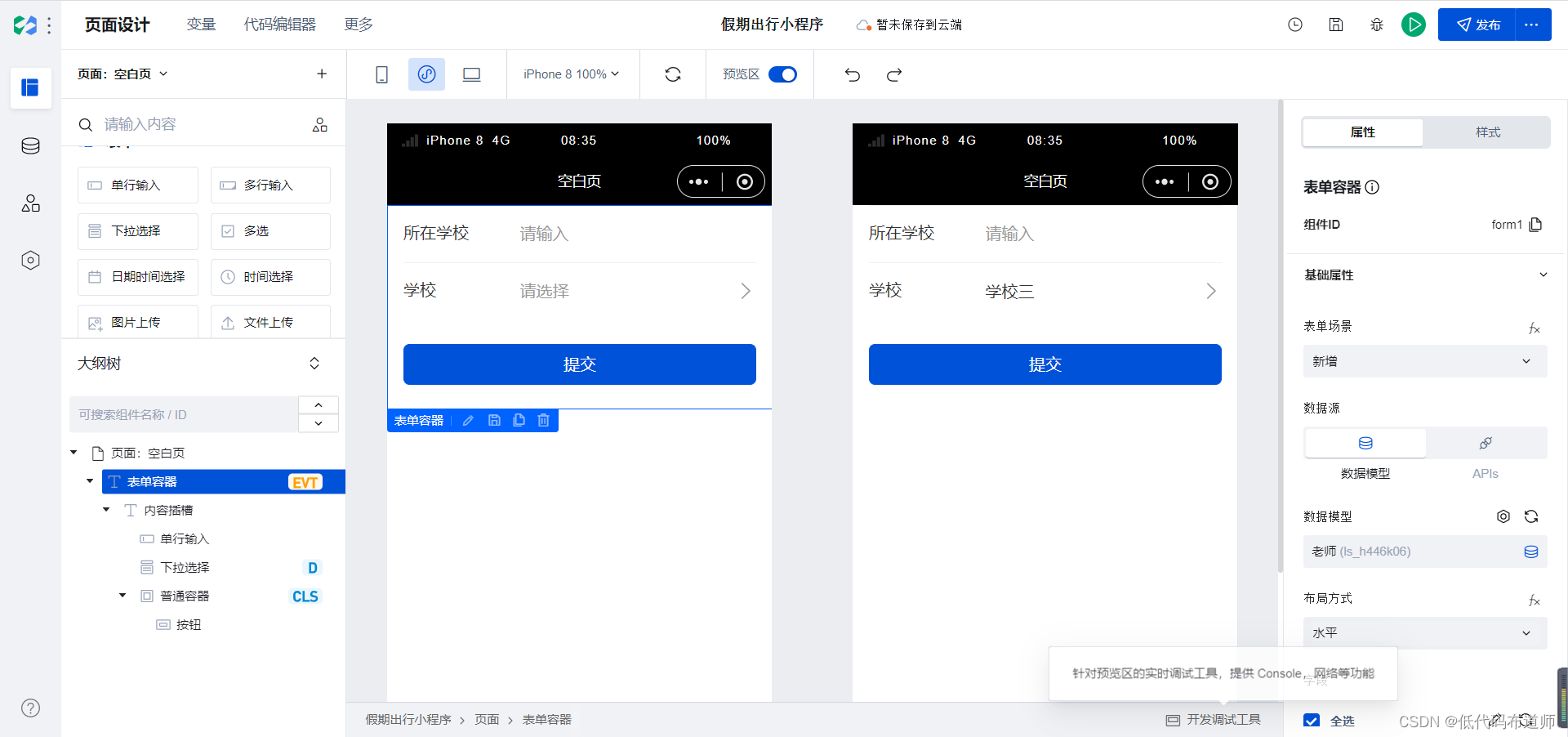This screenshot has height=737, width=1568.
Task: Add a new page with the plus icon
Action: 322,74
